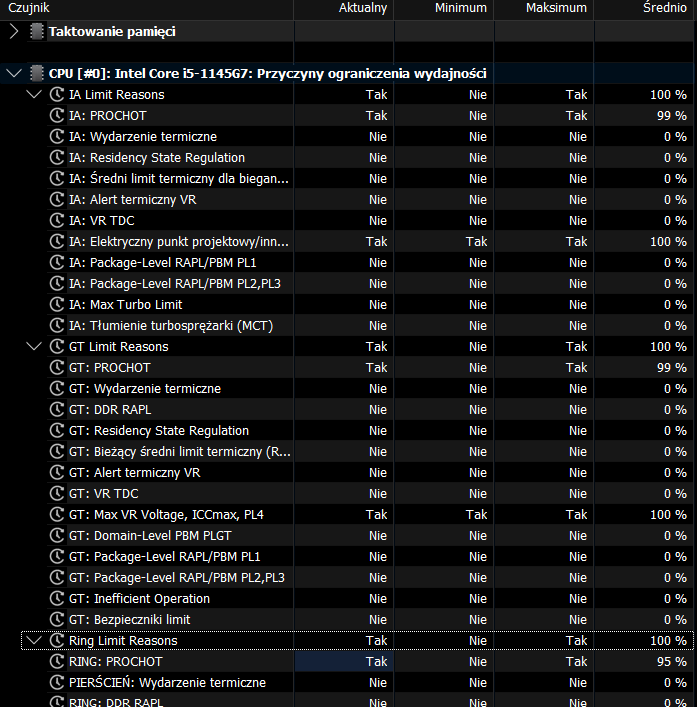The image size is (697, 707).
Task: Click the 0 % average of GT: Inefficient Operation
Action: (675, 598)
